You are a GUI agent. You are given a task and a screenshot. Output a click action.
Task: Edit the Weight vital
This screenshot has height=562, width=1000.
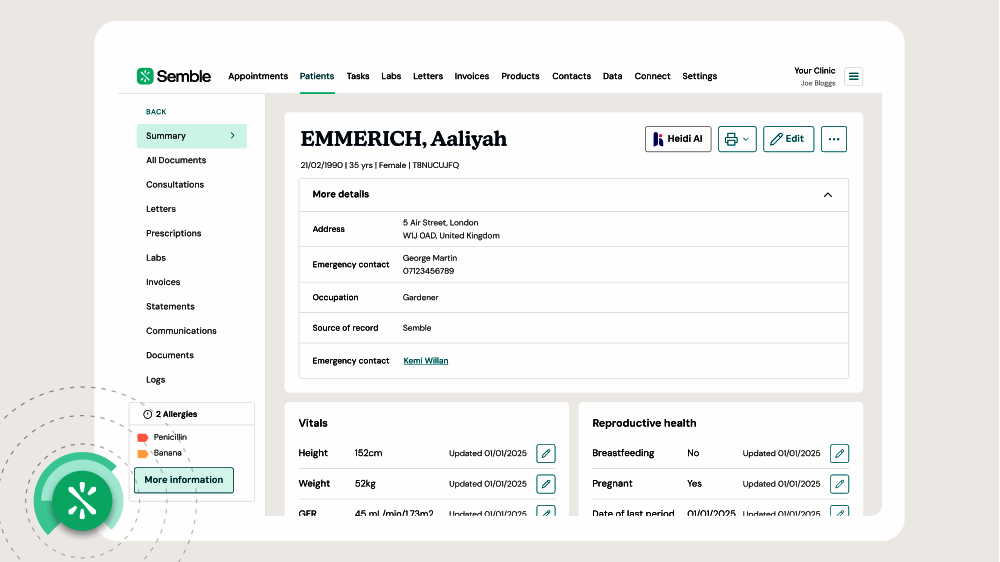click(x=546, y=484)
